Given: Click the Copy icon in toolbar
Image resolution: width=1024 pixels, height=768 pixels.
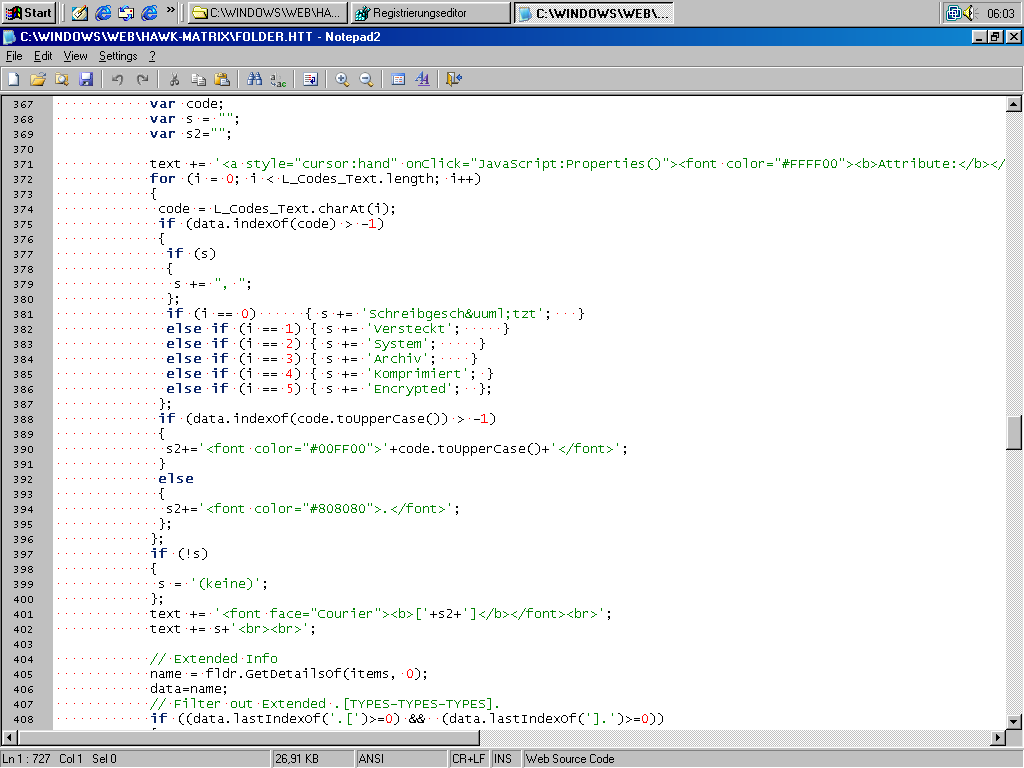Looking at the screenshot, I should click(x=198, y=80).
